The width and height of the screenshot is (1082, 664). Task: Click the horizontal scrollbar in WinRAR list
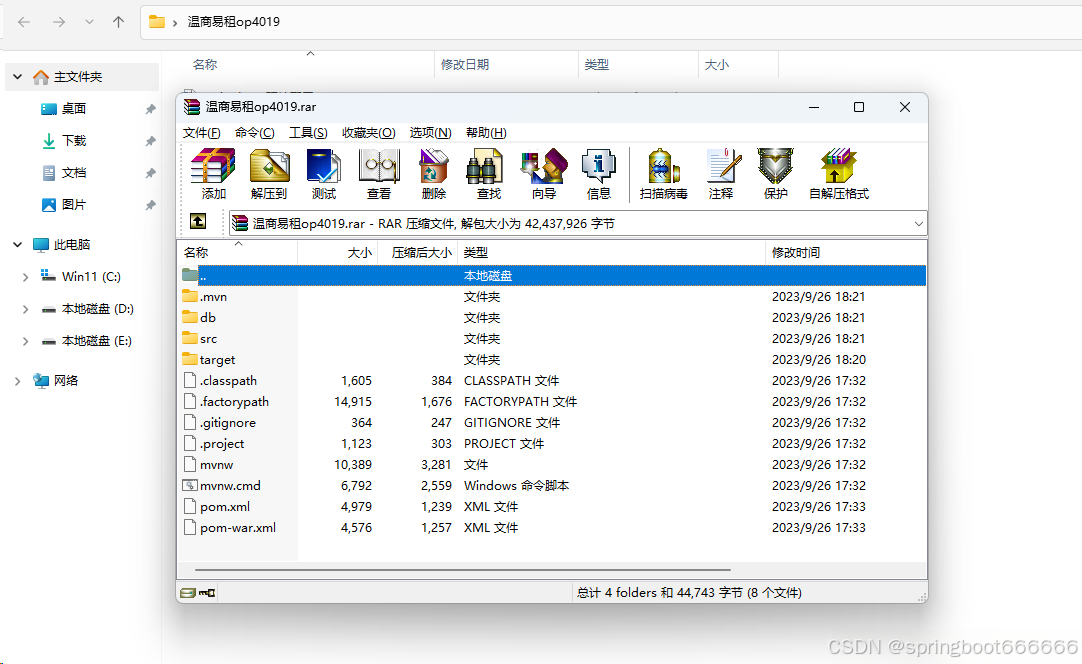462,570
